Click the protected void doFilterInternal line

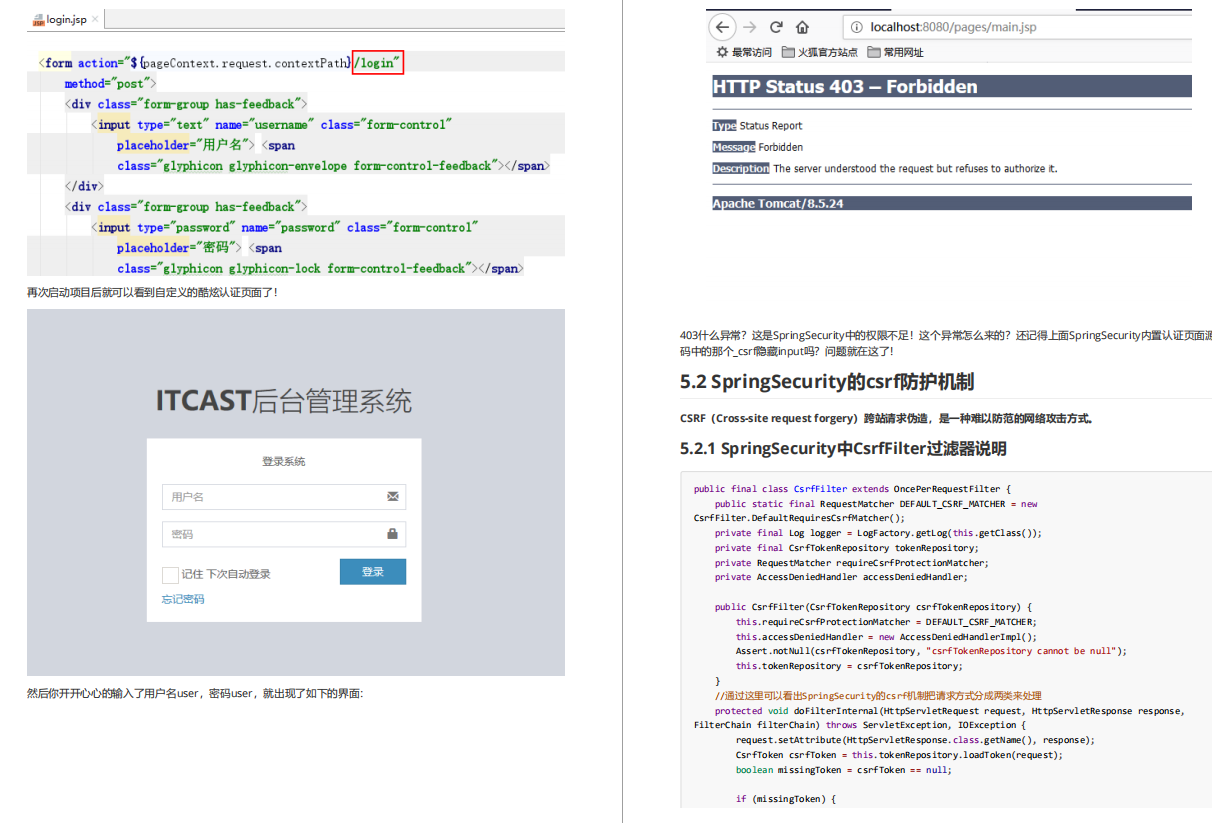tap(949, 711)
